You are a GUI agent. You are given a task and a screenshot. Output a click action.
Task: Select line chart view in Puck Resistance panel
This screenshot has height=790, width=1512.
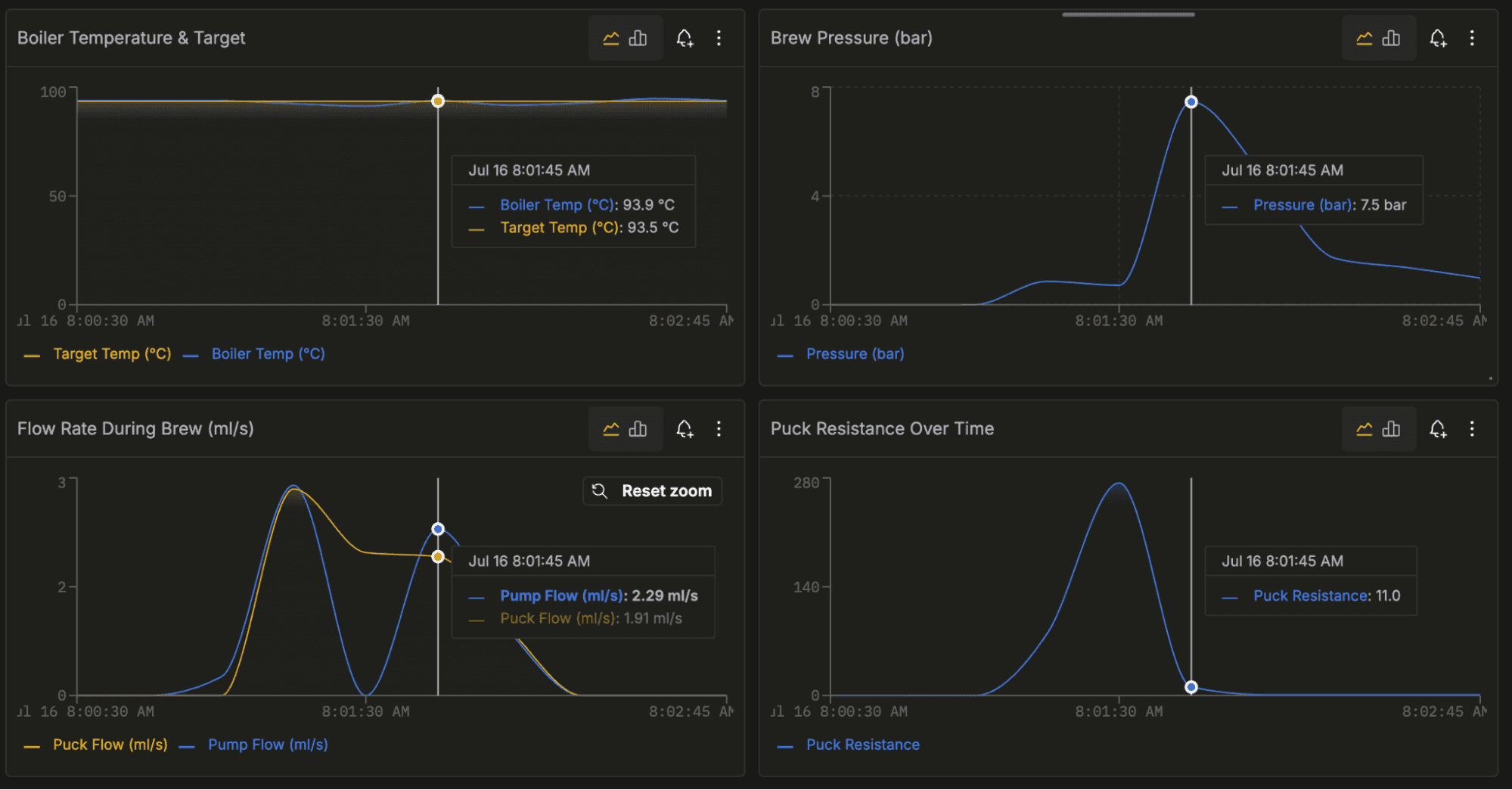1365,429
